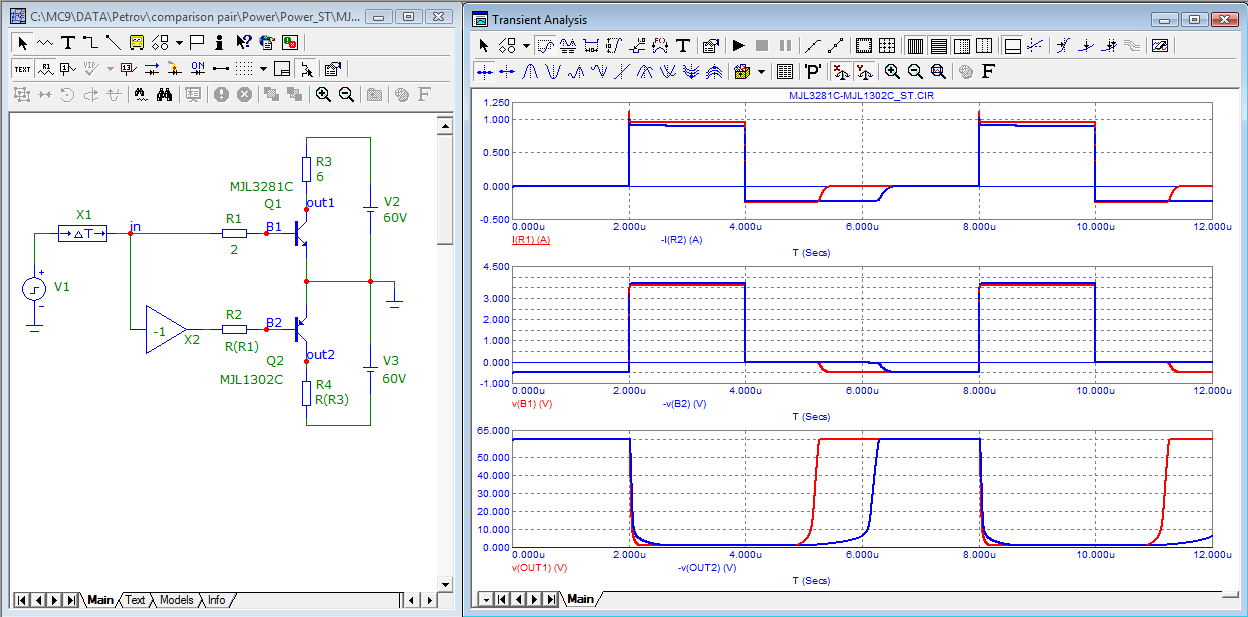Select the Main tab in Transient Analysis window
The height and width of the screenshot is (617, 1248).
[581, 599]
